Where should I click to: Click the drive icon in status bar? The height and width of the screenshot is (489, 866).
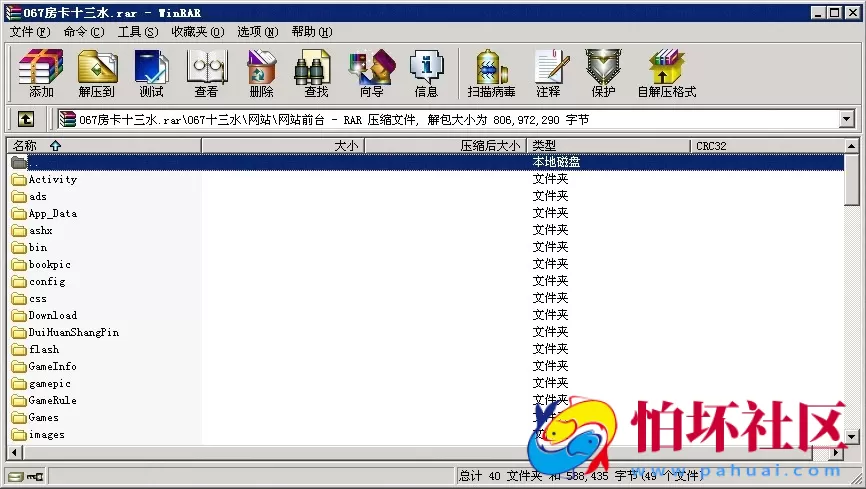[x=16, y=476]
